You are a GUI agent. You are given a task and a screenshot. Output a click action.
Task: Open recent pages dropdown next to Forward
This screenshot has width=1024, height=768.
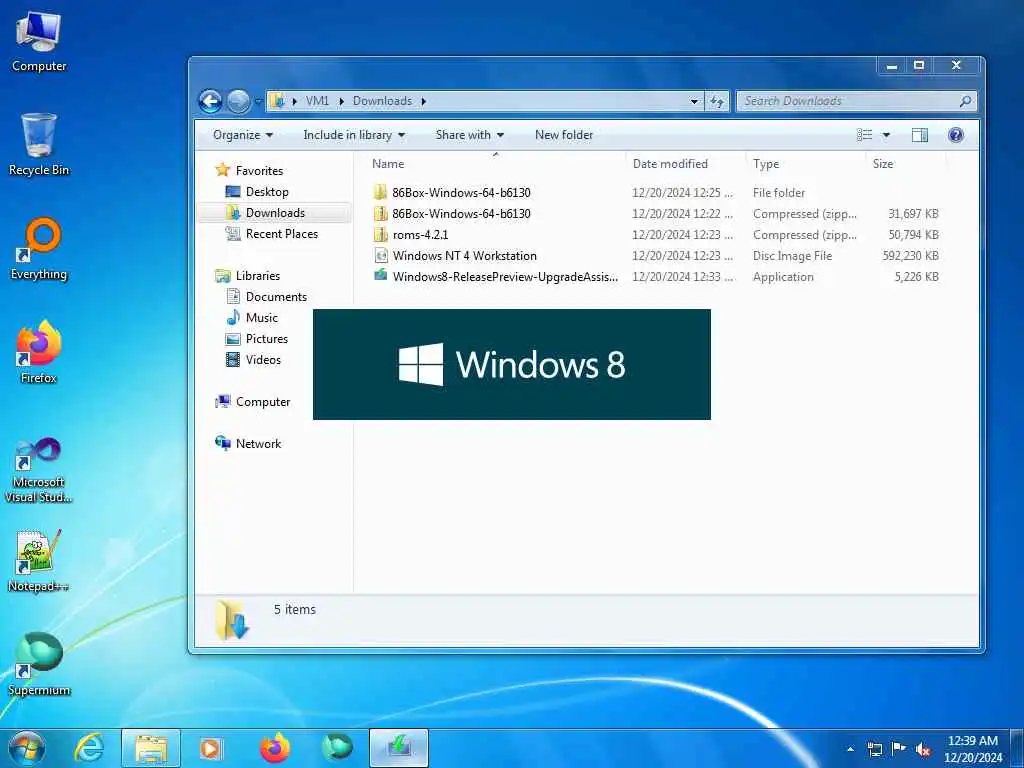(x=258, y=101)
